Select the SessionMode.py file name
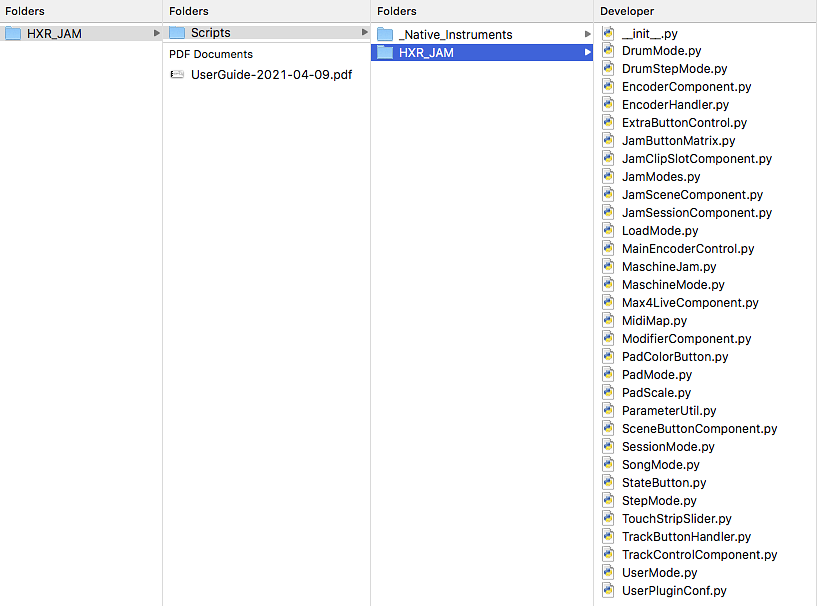 668,446
